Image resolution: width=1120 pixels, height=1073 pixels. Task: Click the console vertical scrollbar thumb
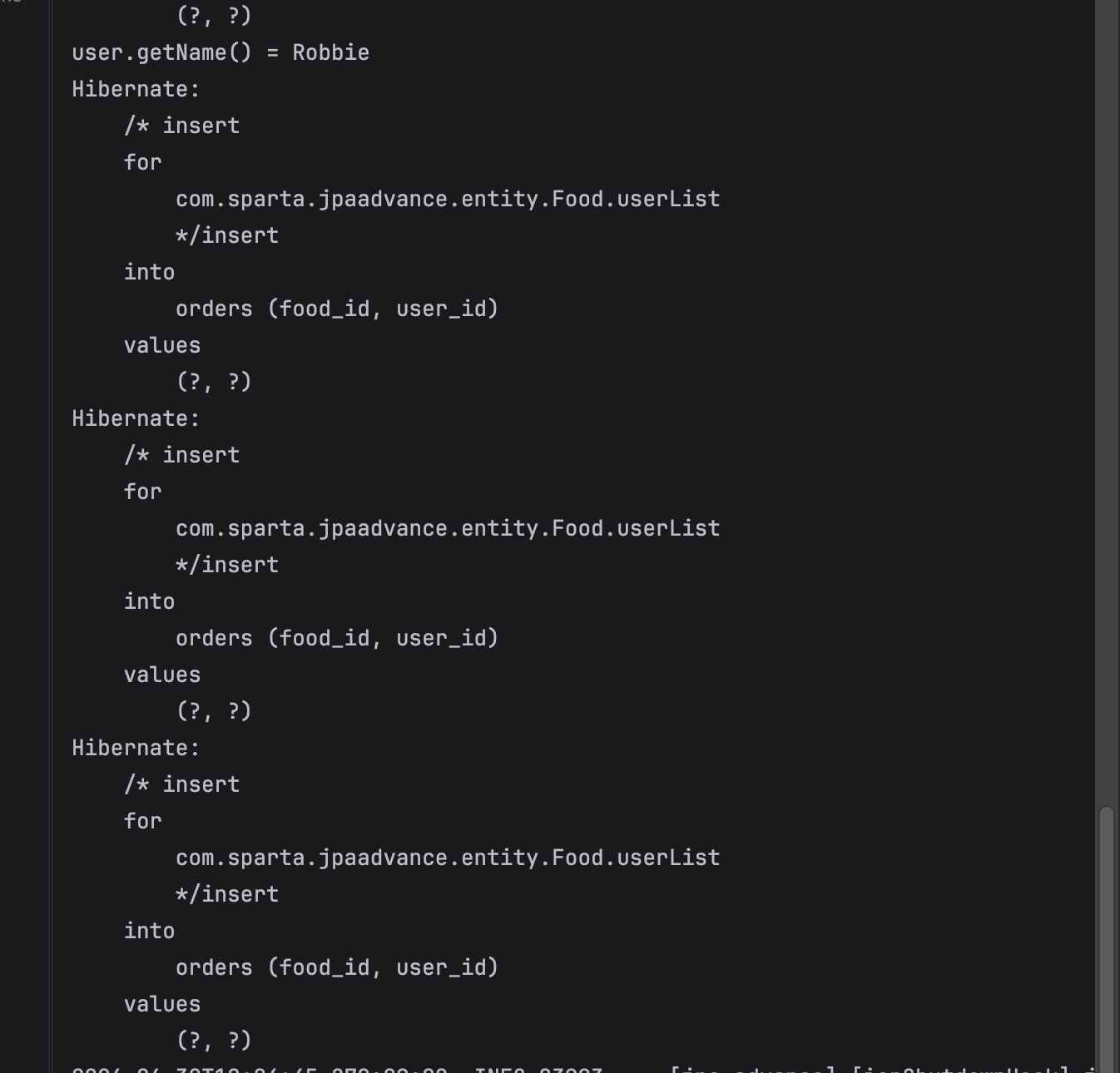pos(1106,938)
